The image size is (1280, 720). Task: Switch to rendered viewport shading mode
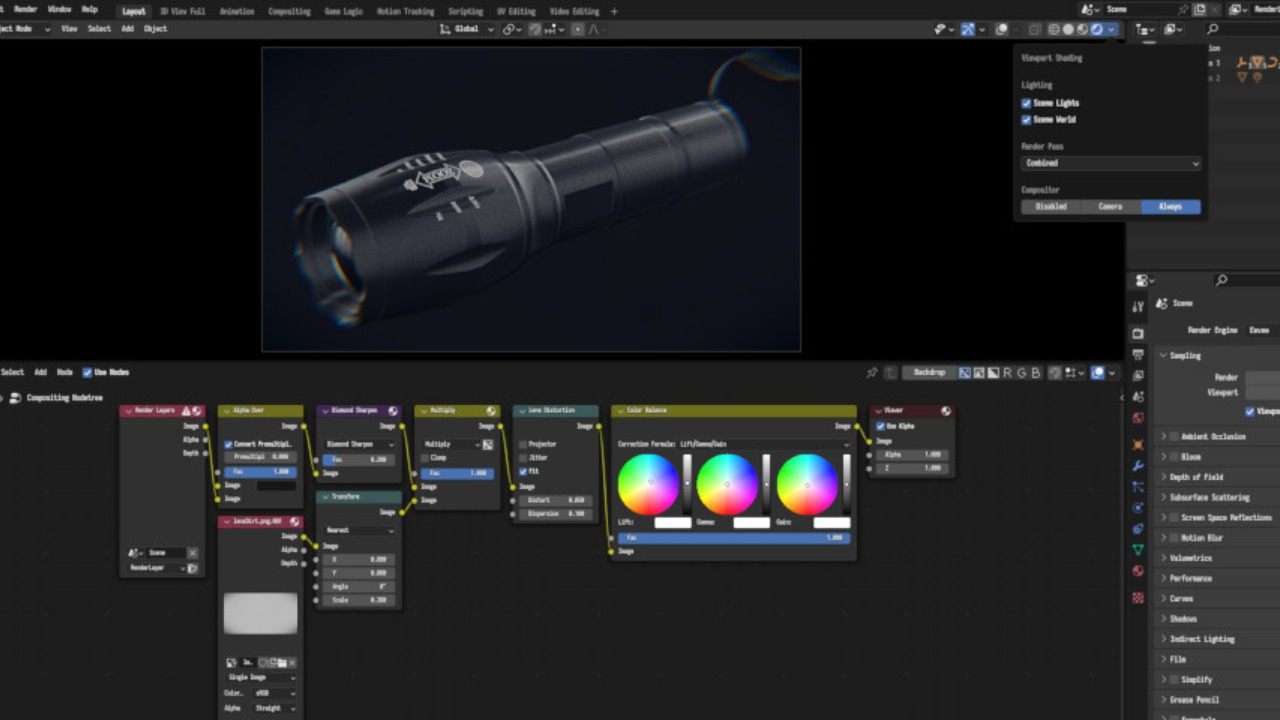pos(1097,29)
